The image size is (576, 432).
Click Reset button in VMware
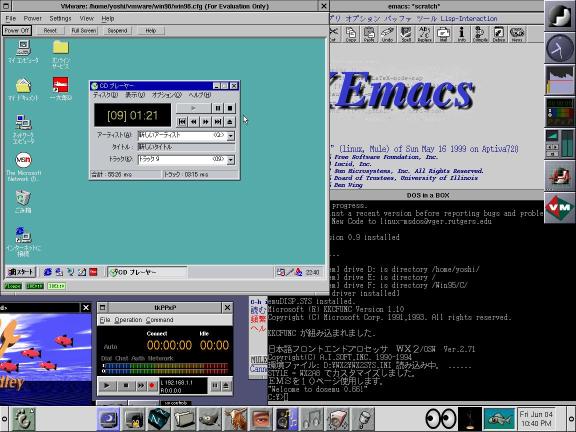[x=50, y=30]
